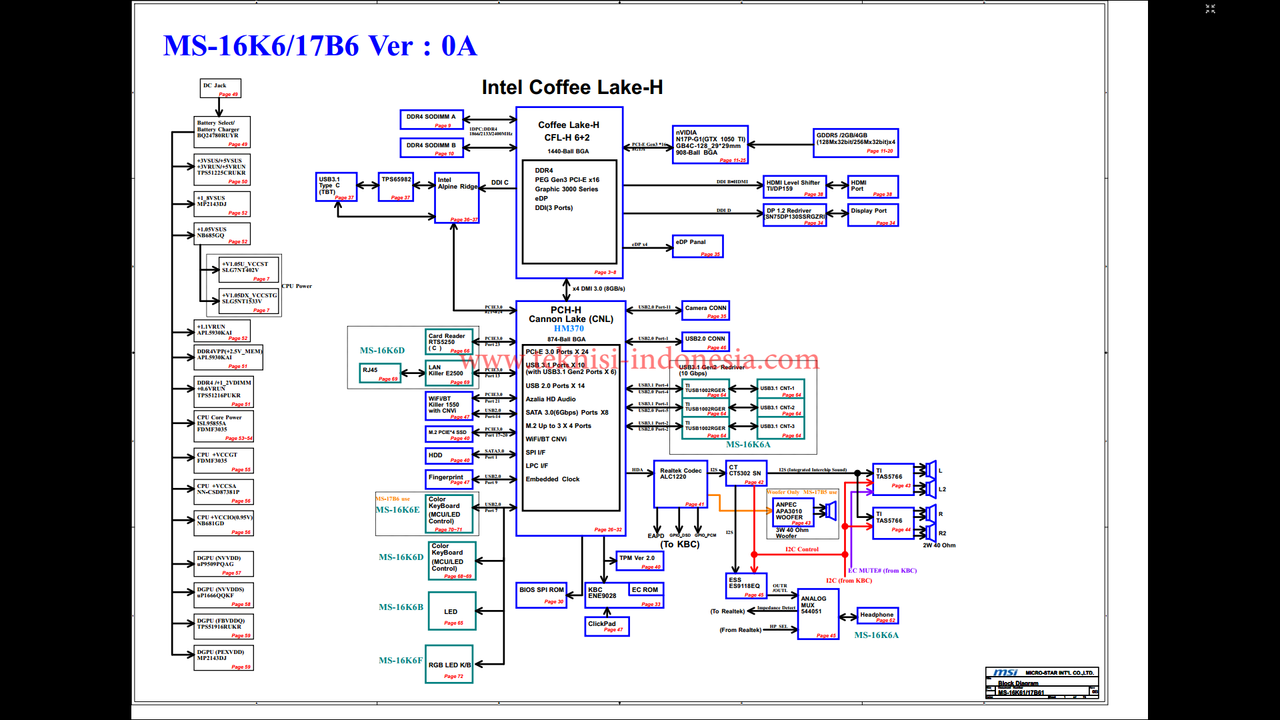This screenshot has width=1280, height=720.
Task: Select the HDD block
Action: 448,456
